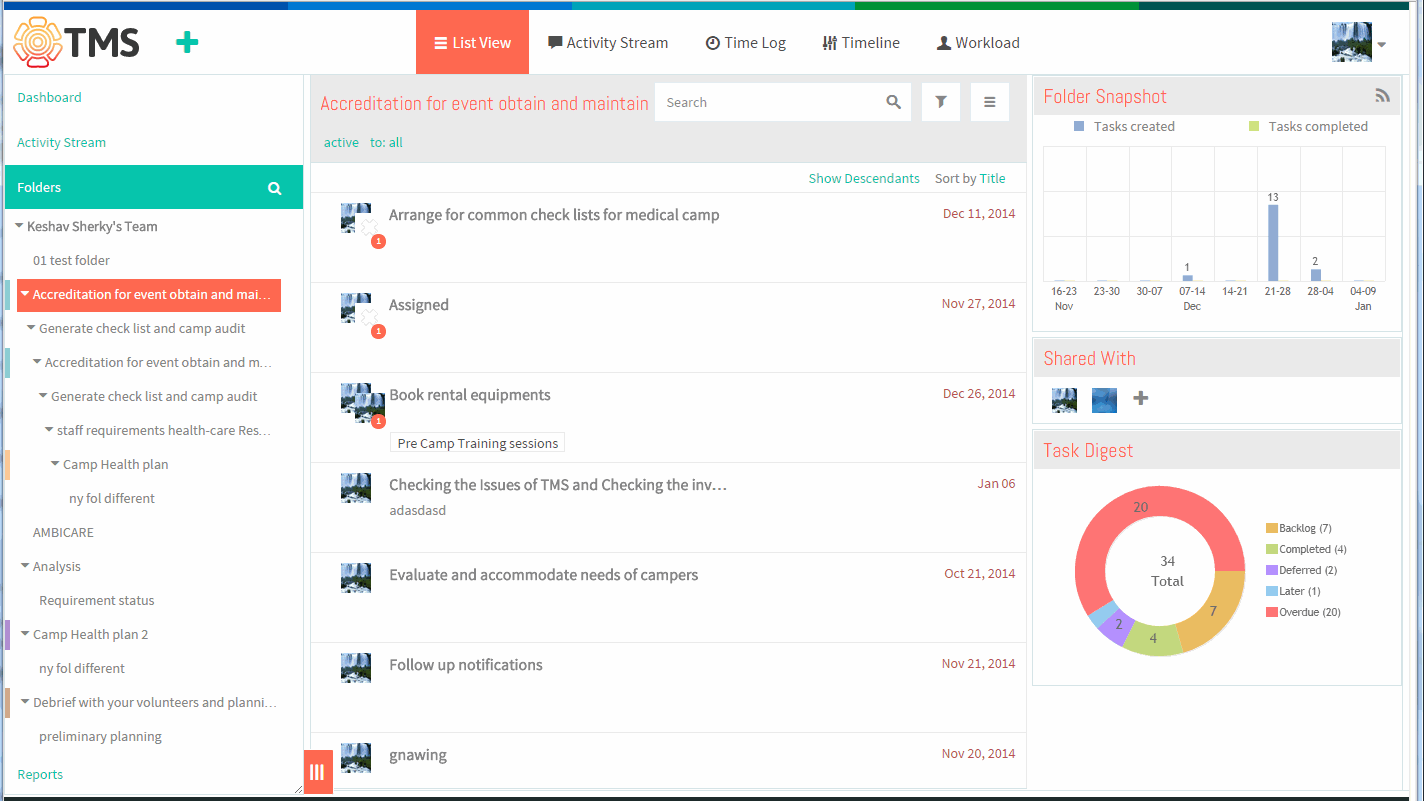
Task: Collapse Camp Health plan folder
Action: [x=55, y=464]
